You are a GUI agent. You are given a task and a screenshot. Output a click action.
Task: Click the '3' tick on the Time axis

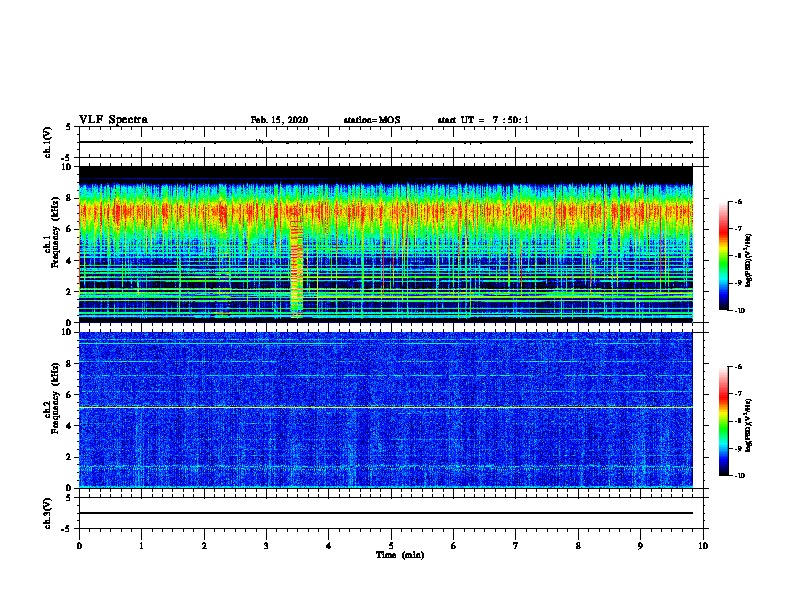click(266, 546)
